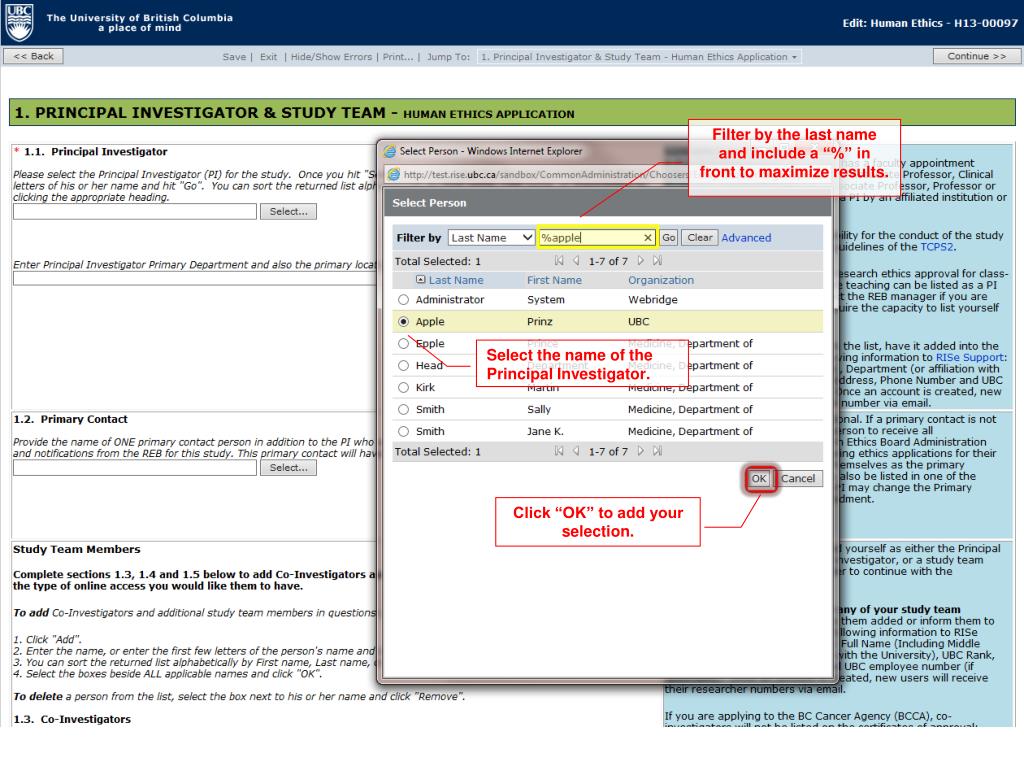
Task: Click the Clear button in filter row
Action: pos(699,238)
